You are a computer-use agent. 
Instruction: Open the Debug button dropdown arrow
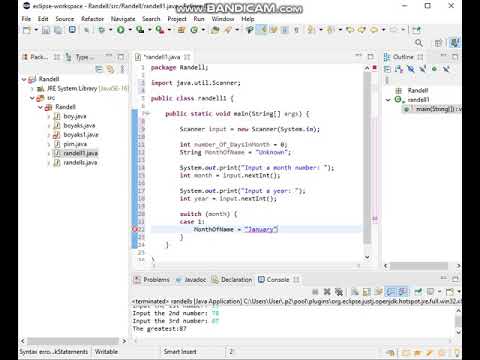tap(111, 30)
